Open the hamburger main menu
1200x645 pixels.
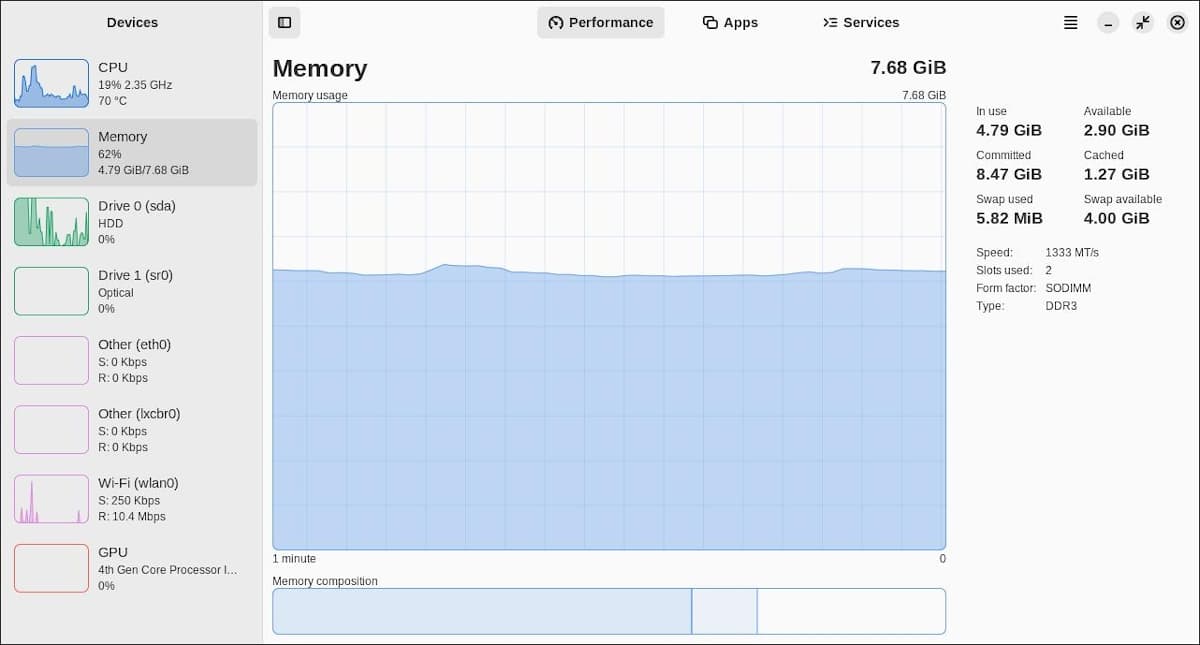1070,22
